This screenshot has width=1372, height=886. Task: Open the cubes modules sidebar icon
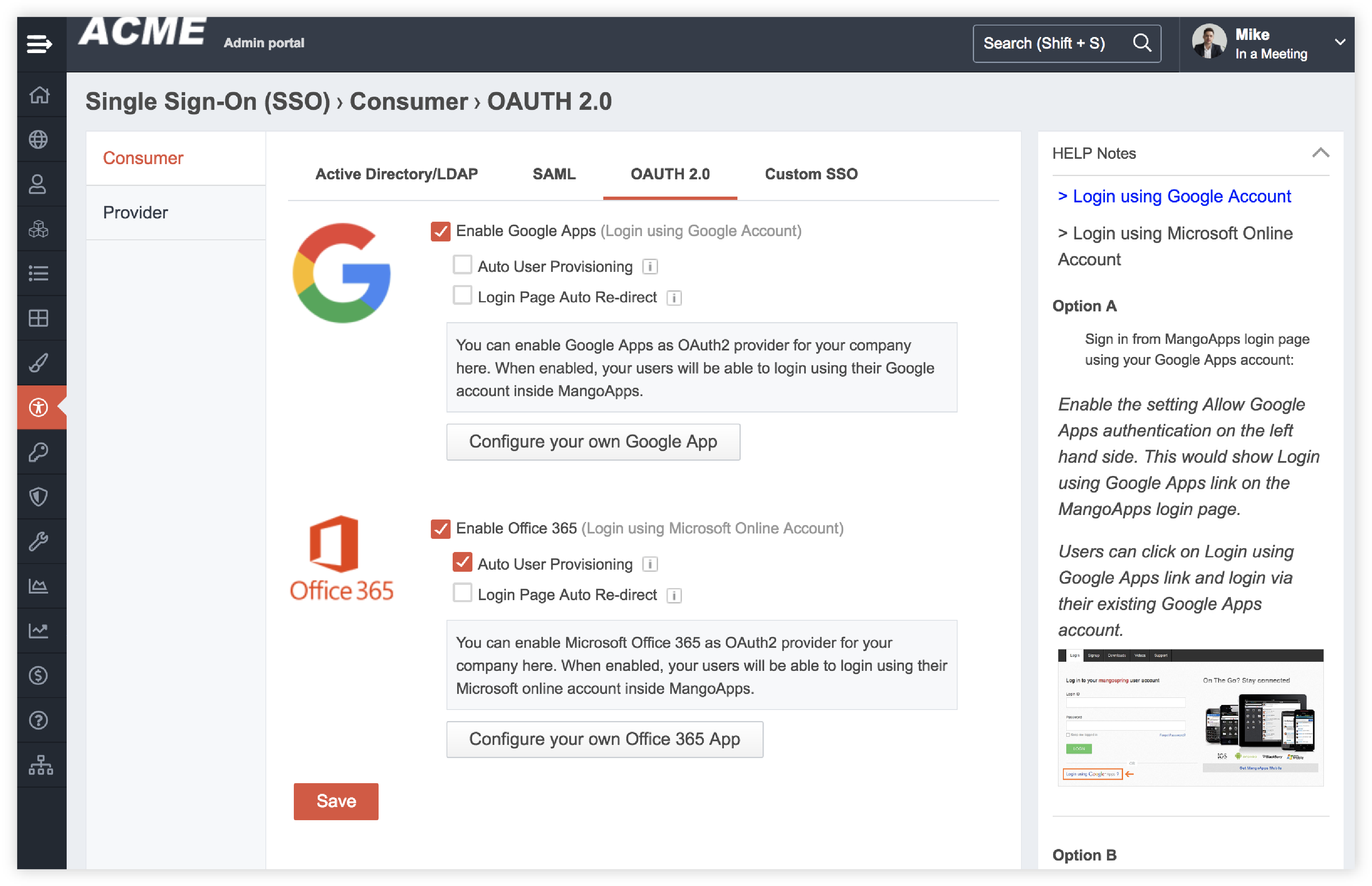[x=39, y=228]
